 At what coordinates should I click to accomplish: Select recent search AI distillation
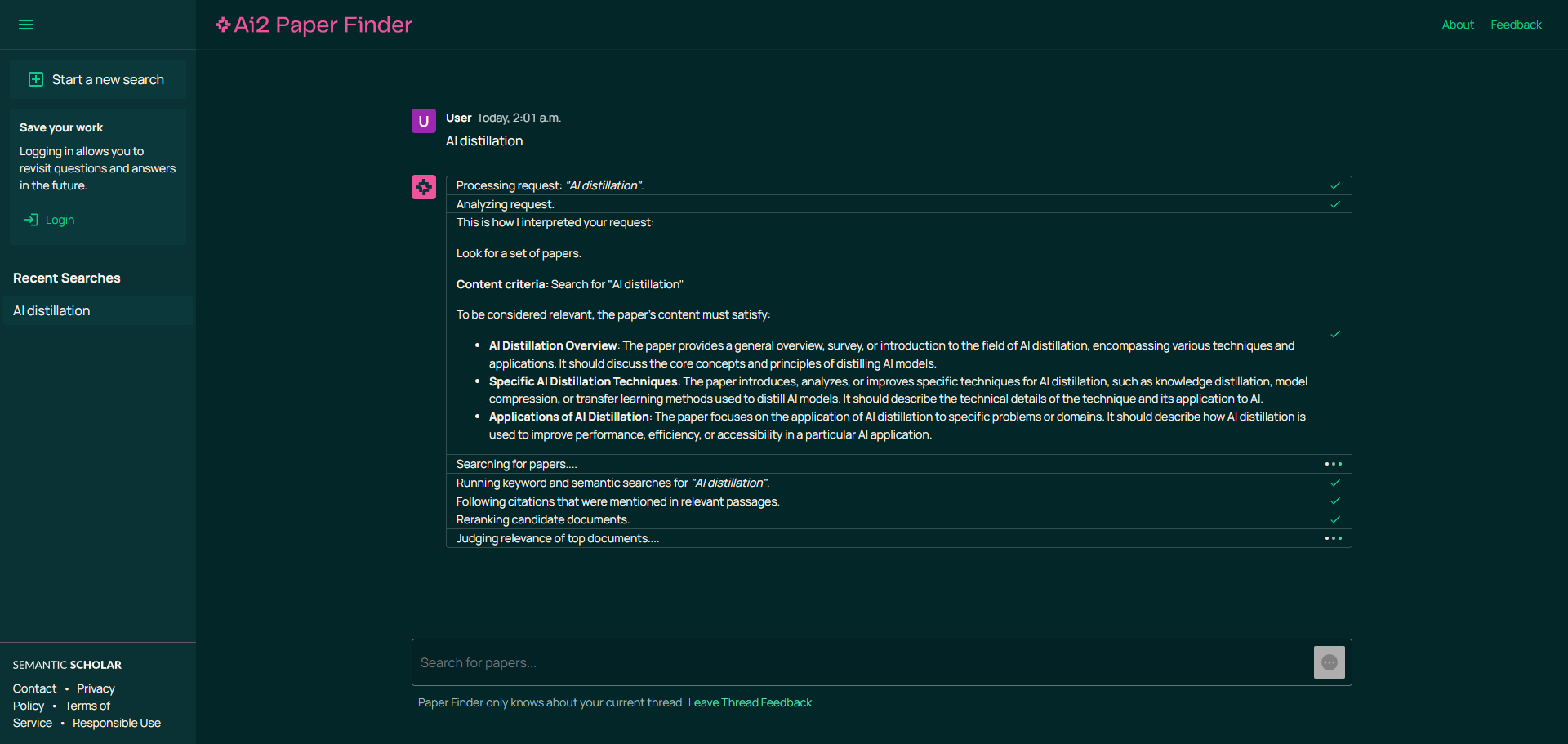click(98, 310)
